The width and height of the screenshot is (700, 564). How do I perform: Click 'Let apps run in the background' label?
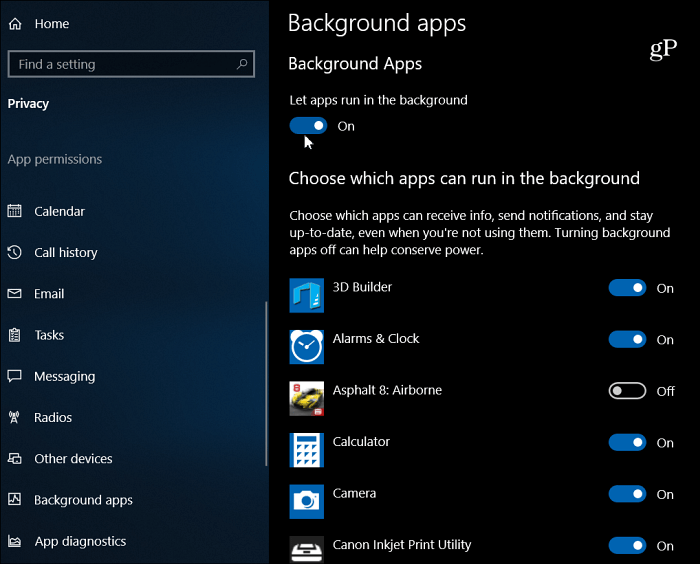click(x=378, y=100)
